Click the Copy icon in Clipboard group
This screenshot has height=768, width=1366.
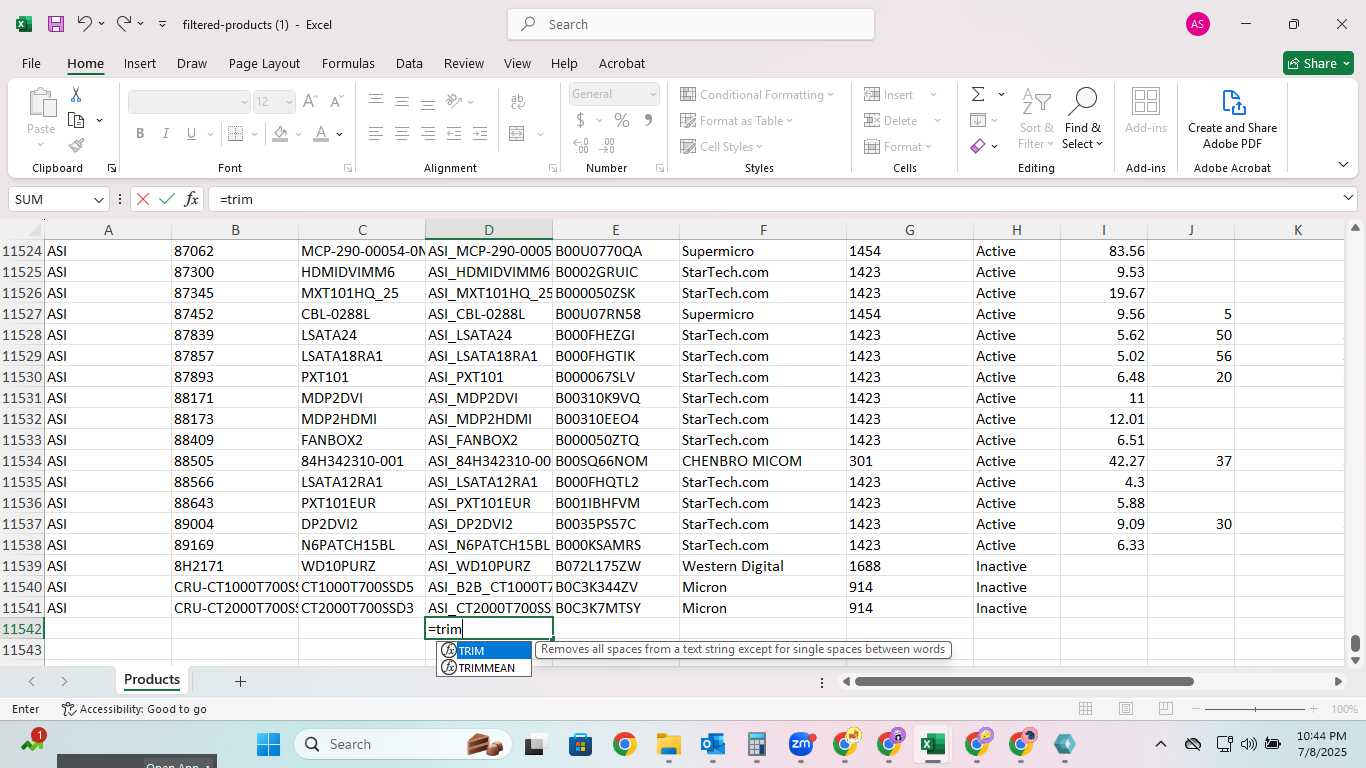point(76,120)
